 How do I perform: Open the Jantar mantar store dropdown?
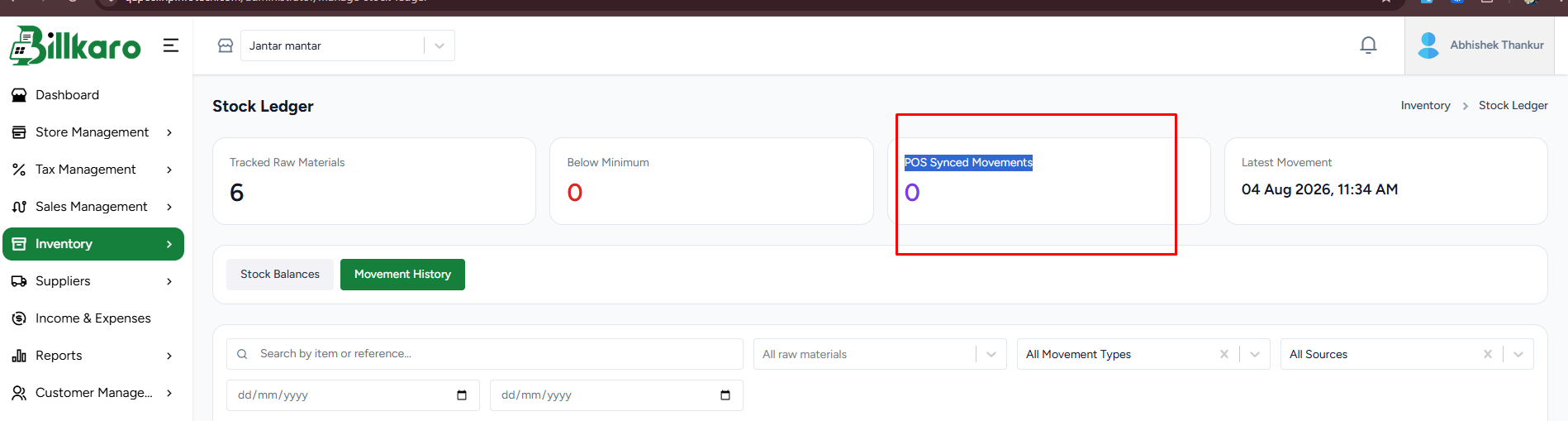[x=348, y=45]
